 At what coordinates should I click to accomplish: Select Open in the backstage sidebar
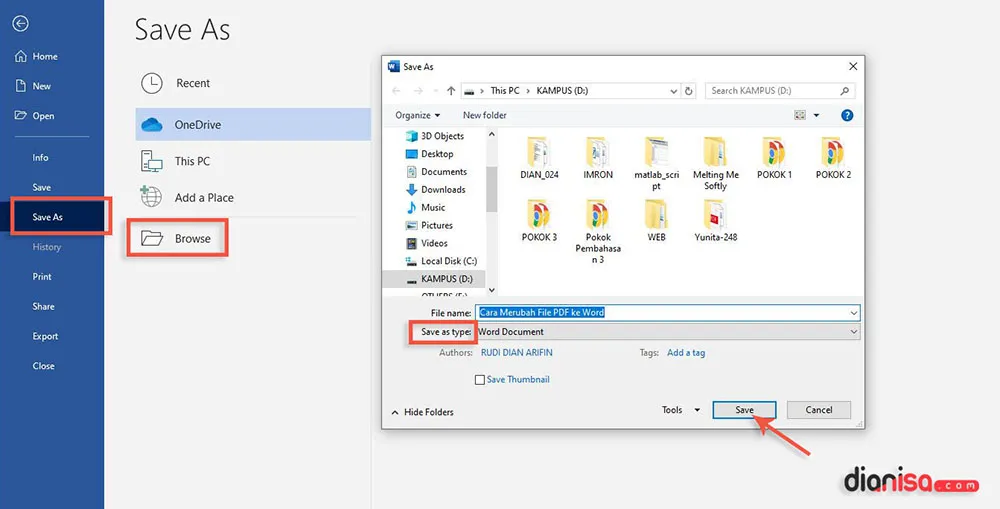pyautogui.click(x=34, y=115)
